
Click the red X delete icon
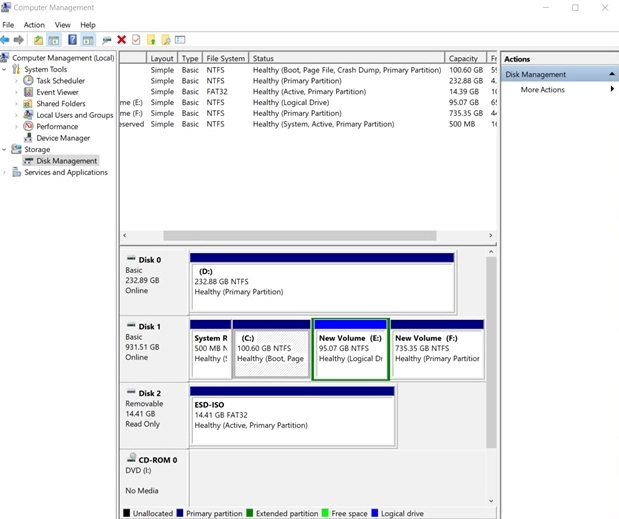click(x=122, y=40)
